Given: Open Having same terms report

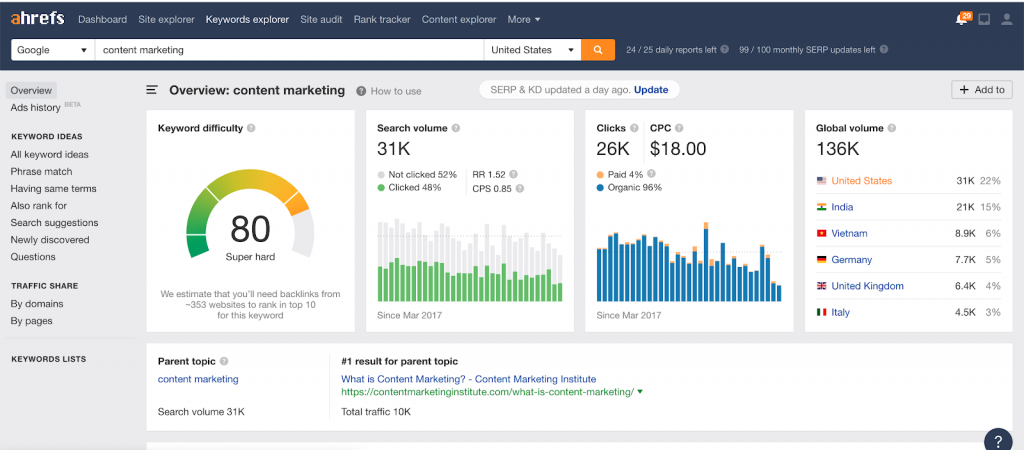Looking at the screenshot, I should [54, 189].
